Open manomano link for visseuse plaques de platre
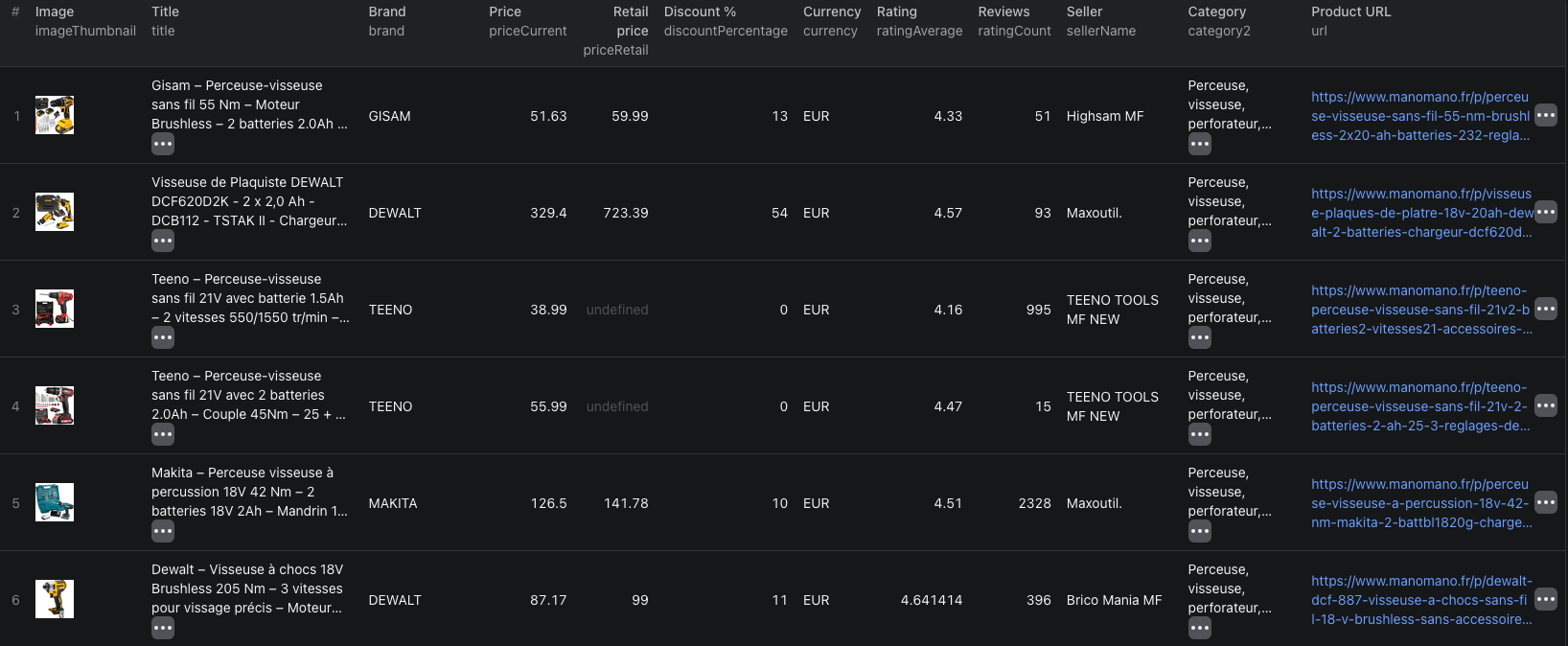The width and height of the screenshot is (1568, 646). click(x=1421, y=213)
